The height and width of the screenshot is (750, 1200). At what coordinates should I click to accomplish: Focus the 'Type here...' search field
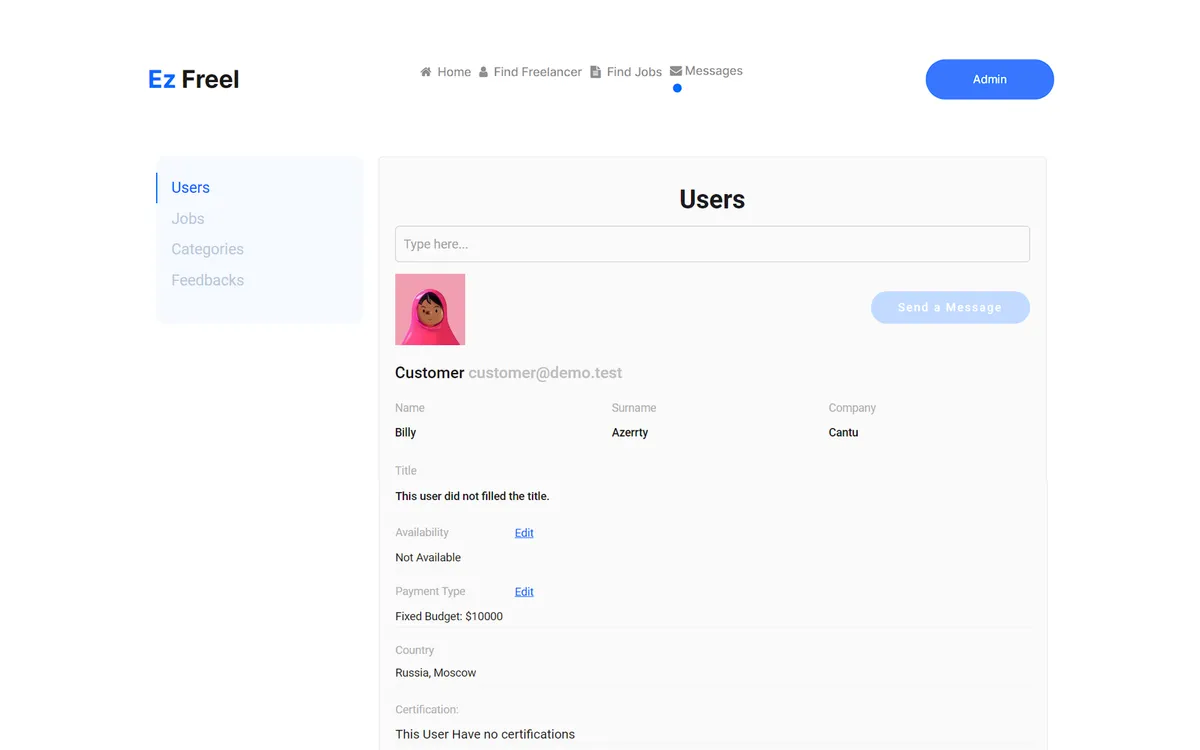(712, 244)
